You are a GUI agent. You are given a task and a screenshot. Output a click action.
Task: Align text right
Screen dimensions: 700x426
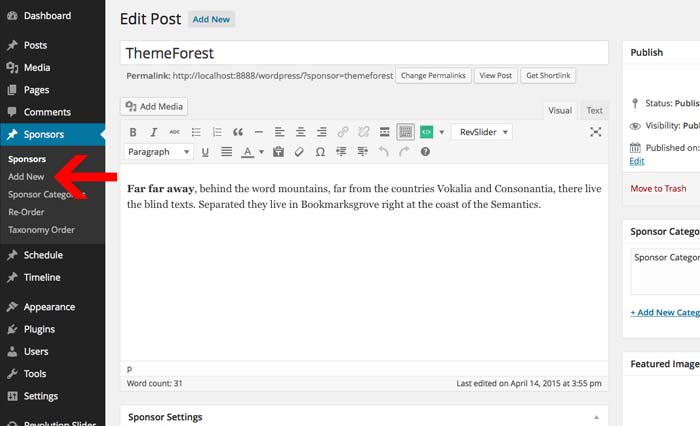(x=321, y=132)
